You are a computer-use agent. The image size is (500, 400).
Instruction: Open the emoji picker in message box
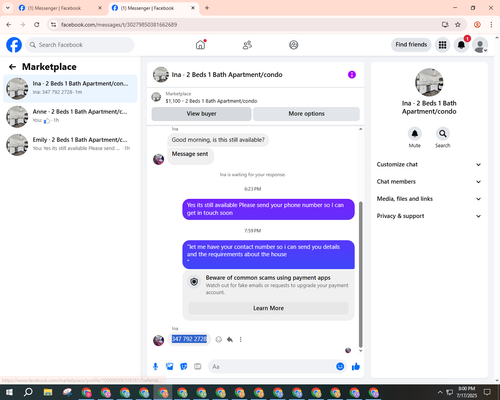tap(340, 367)
